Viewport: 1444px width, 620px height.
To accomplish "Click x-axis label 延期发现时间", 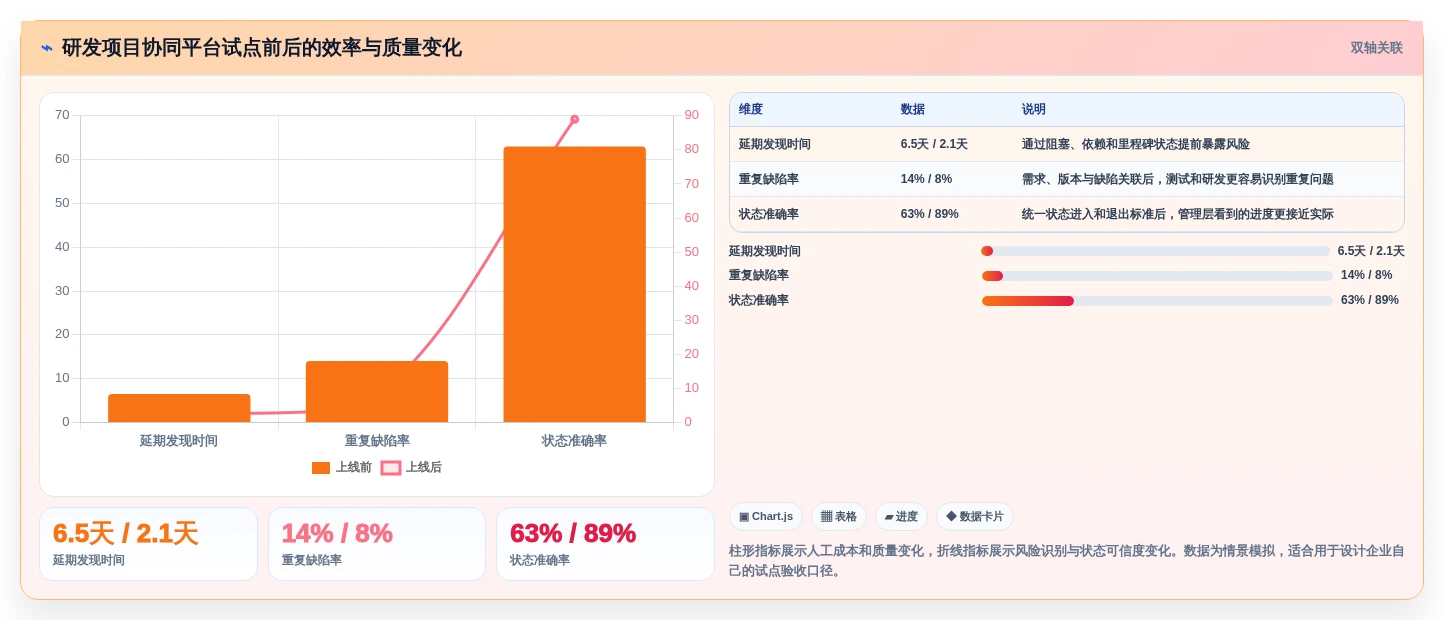I will (179, 440).
